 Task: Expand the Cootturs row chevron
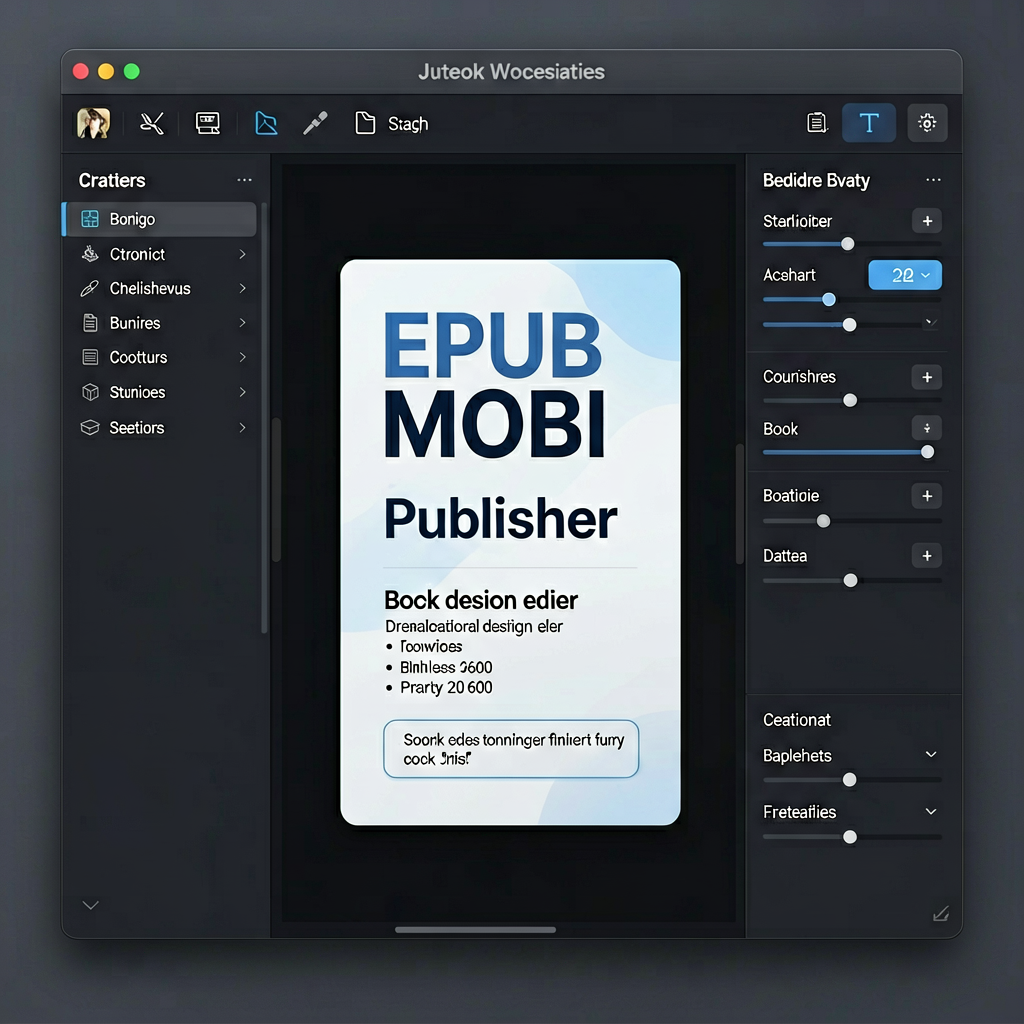(242, 357)
